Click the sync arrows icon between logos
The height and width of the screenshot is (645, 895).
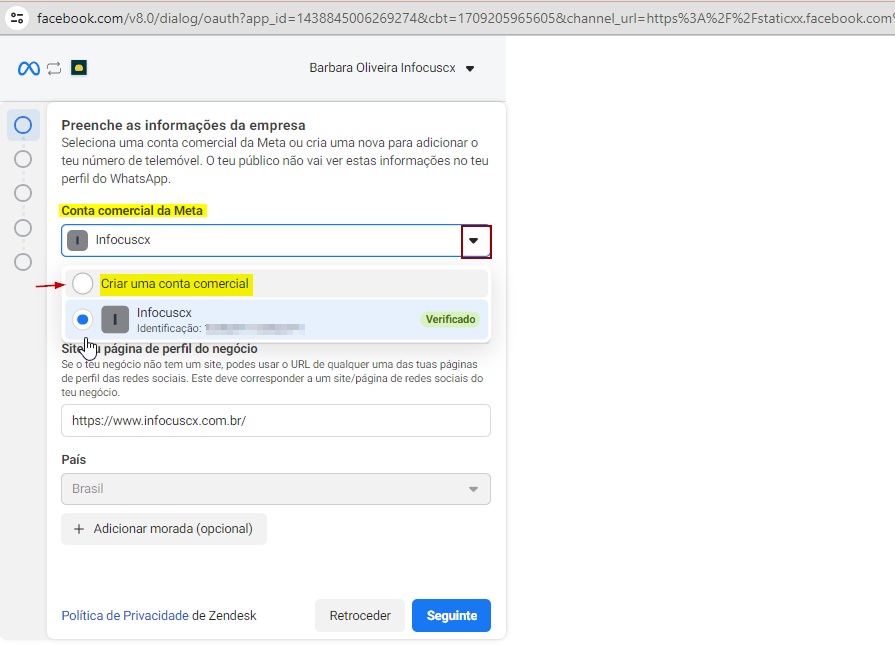pyautogui.click(x=54, y=68)
